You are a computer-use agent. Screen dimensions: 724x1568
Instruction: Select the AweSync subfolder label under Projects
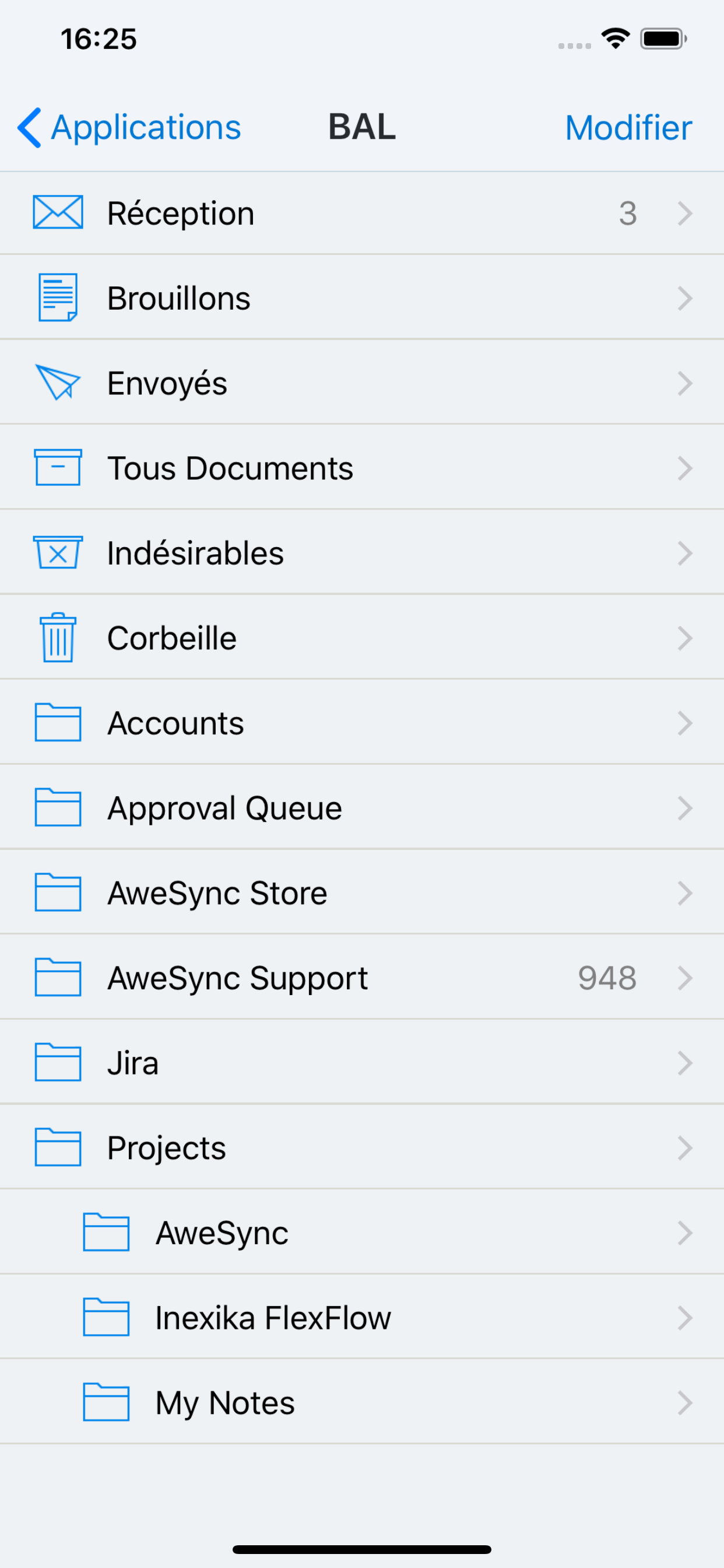(x=222, y=1234)
